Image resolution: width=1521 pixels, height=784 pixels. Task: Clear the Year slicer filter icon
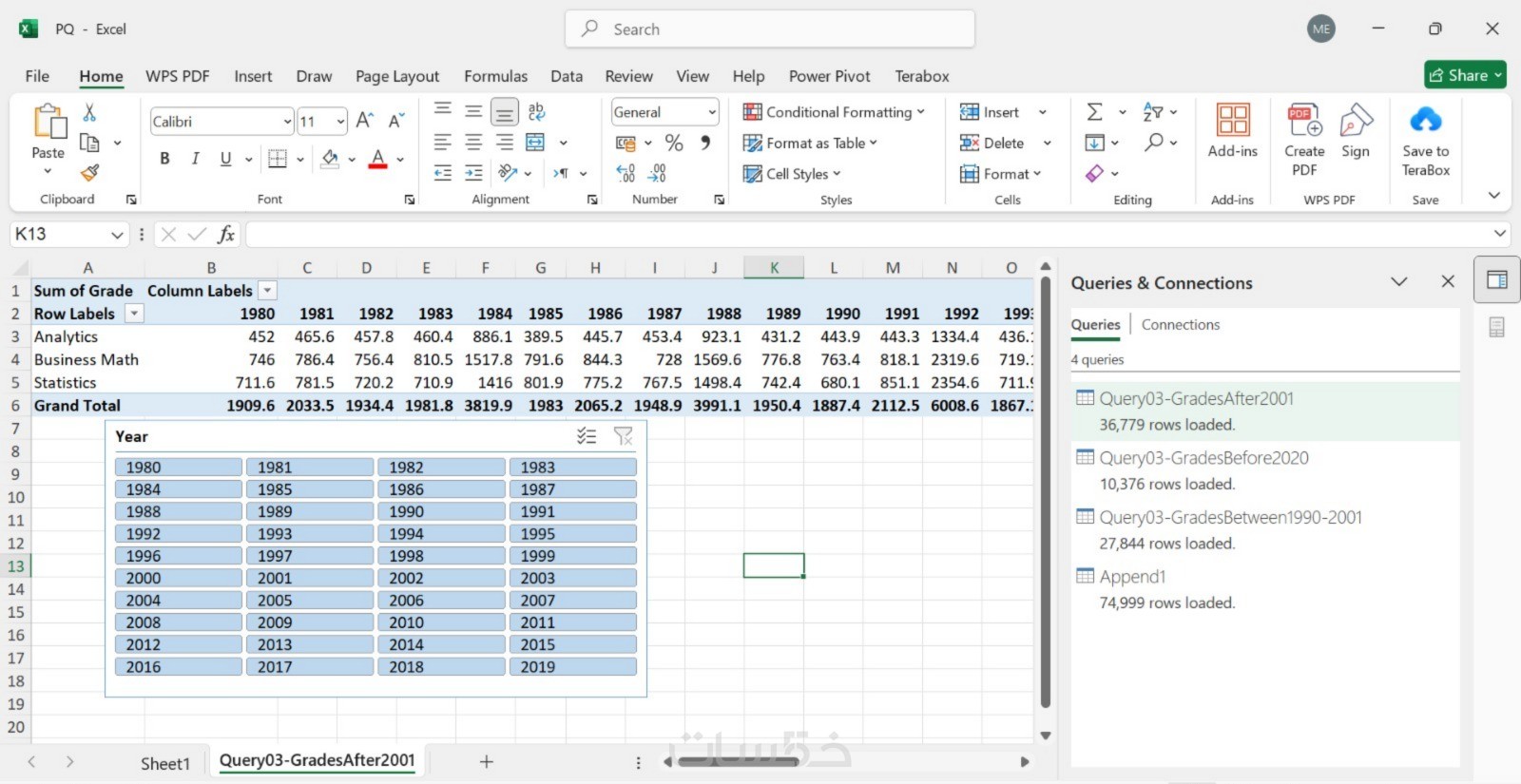[624, 436]
